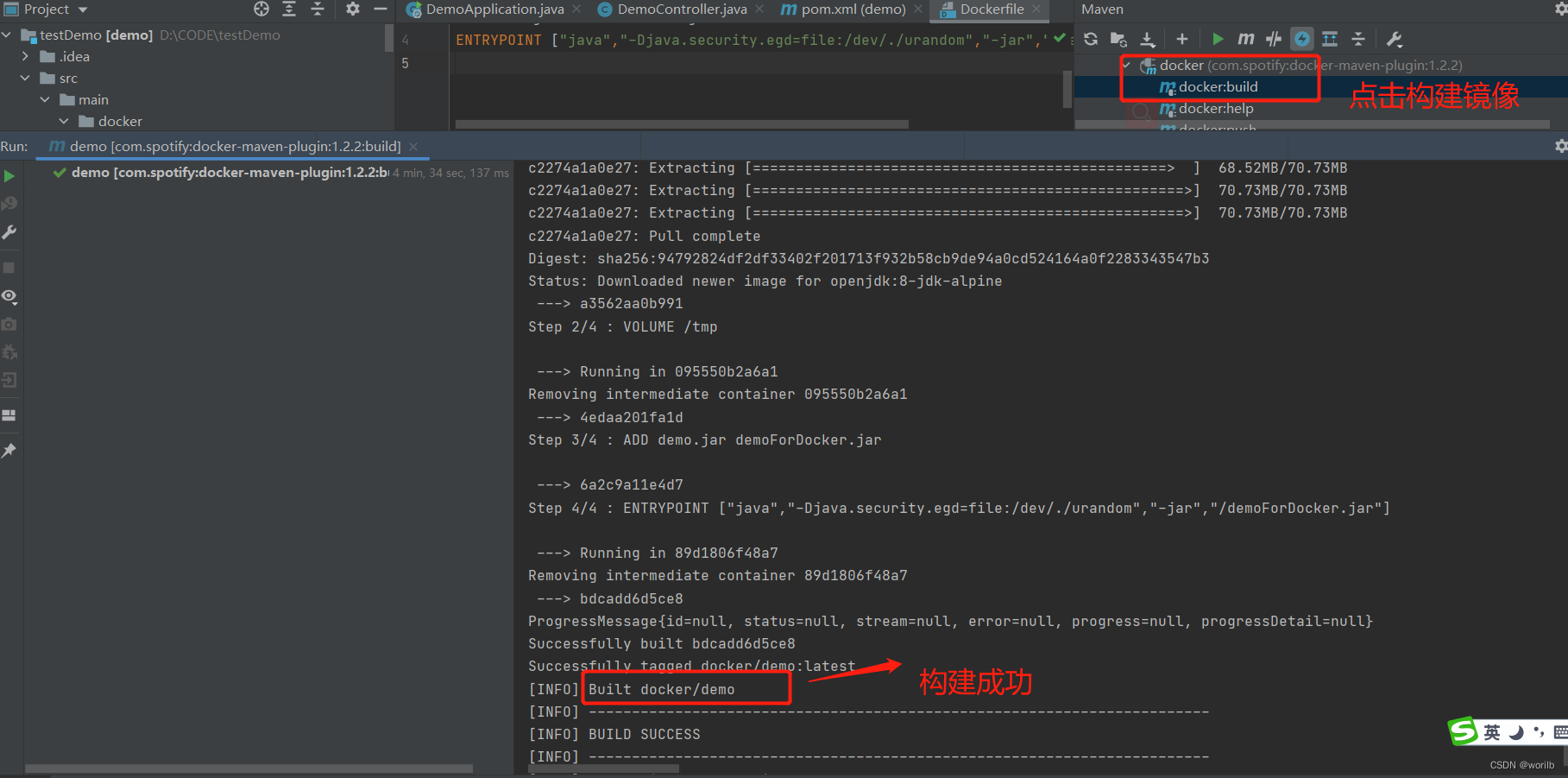Select main folder in Project tree
1568x778 pixels.
tap(85, 99)
